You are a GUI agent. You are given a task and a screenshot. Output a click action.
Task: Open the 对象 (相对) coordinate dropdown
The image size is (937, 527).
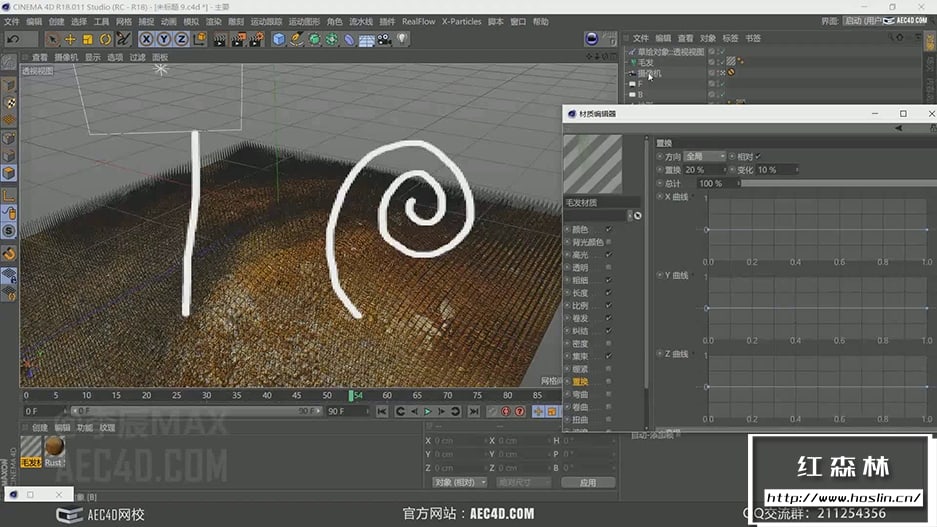pos(459,482)
